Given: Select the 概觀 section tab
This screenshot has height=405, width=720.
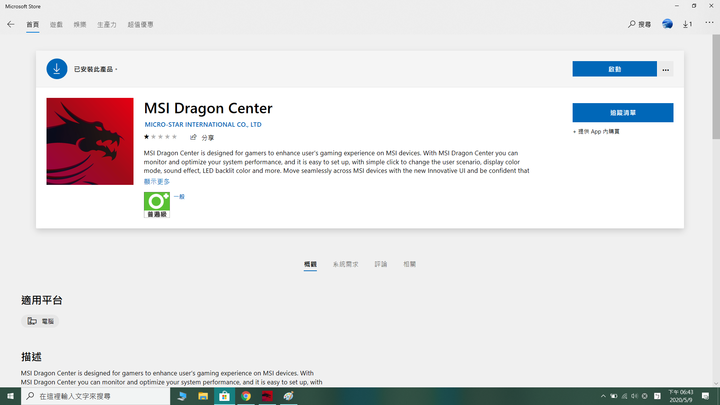Looking at the screenshot, I should [x=310, y=264].
